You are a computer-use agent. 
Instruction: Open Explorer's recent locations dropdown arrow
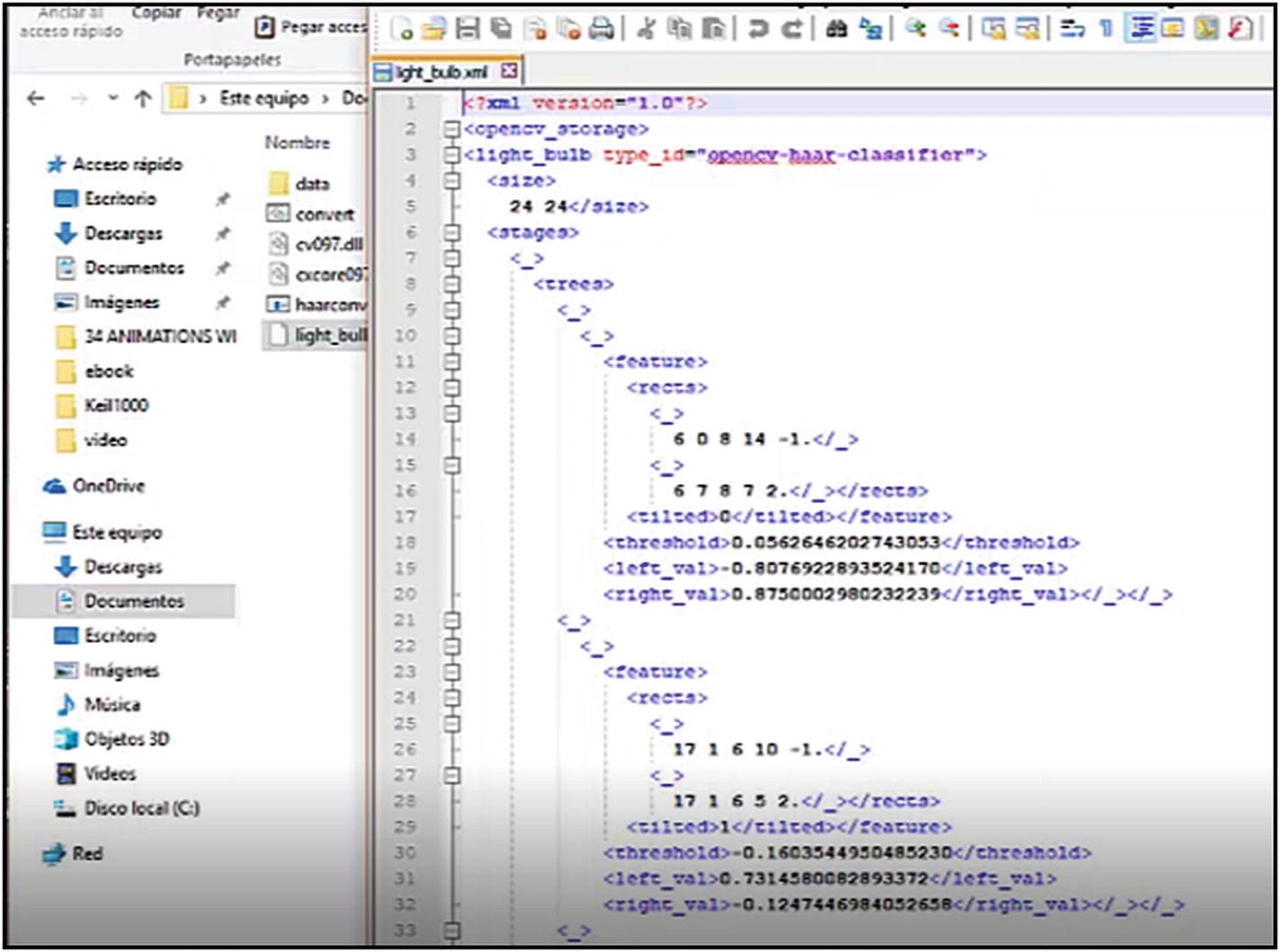point(112,99)
